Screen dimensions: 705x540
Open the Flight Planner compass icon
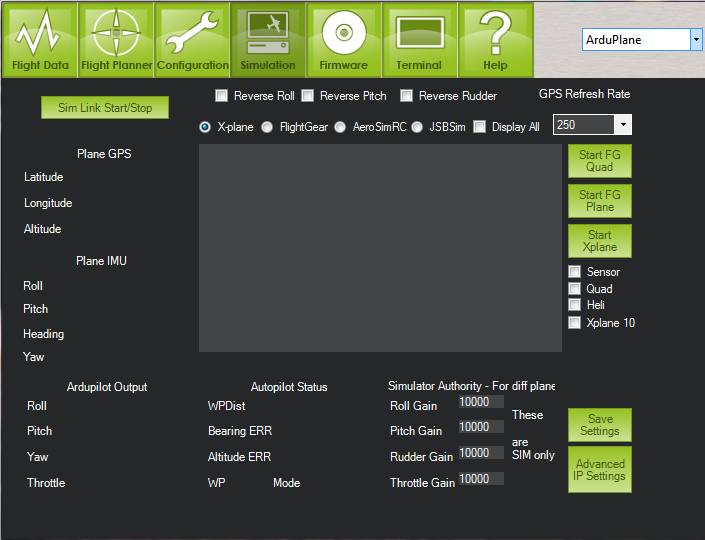pos(116,39)
